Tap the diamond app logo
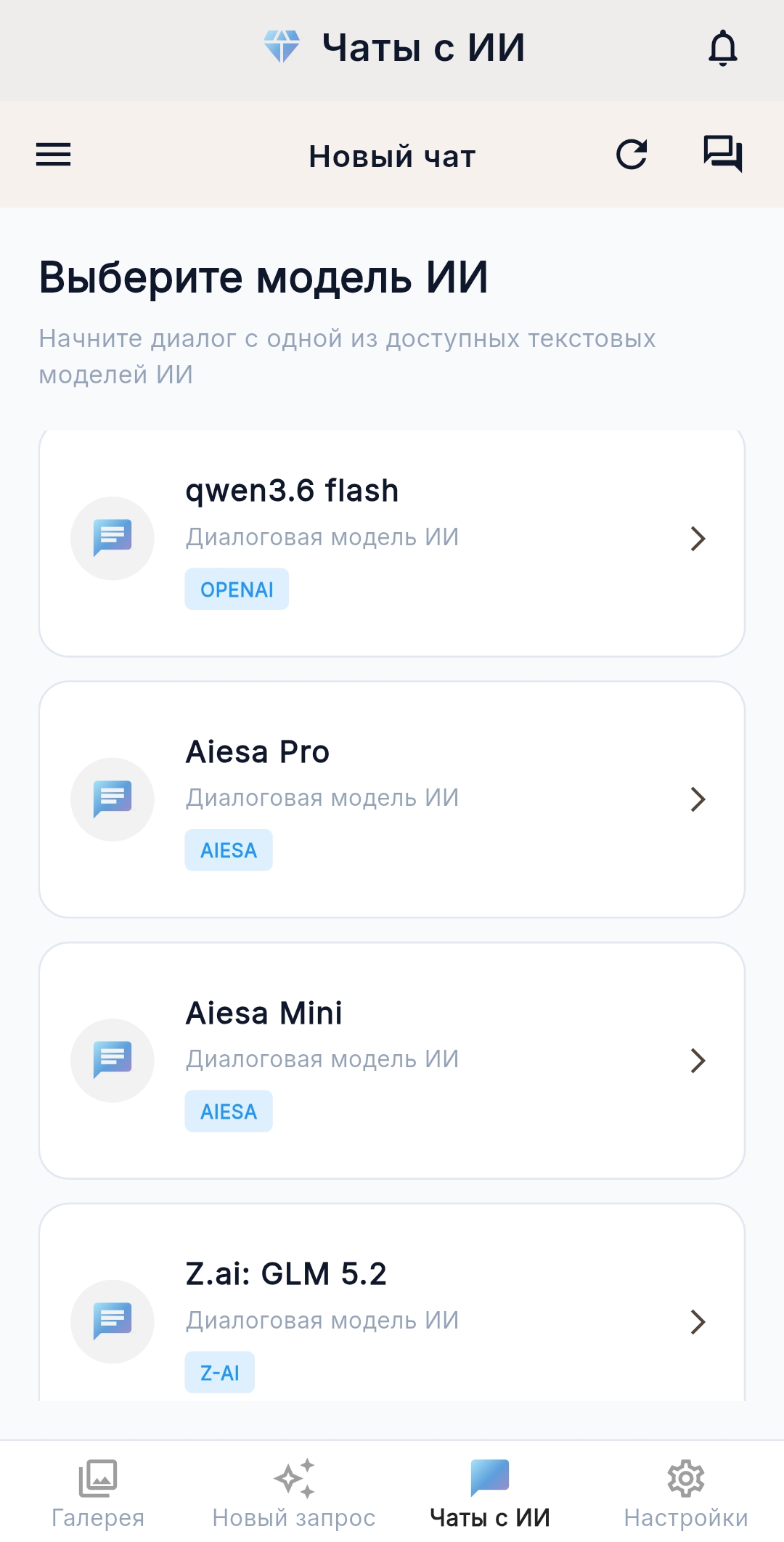The height and width of the screenshot is (1542, 784). pos(282,46)
